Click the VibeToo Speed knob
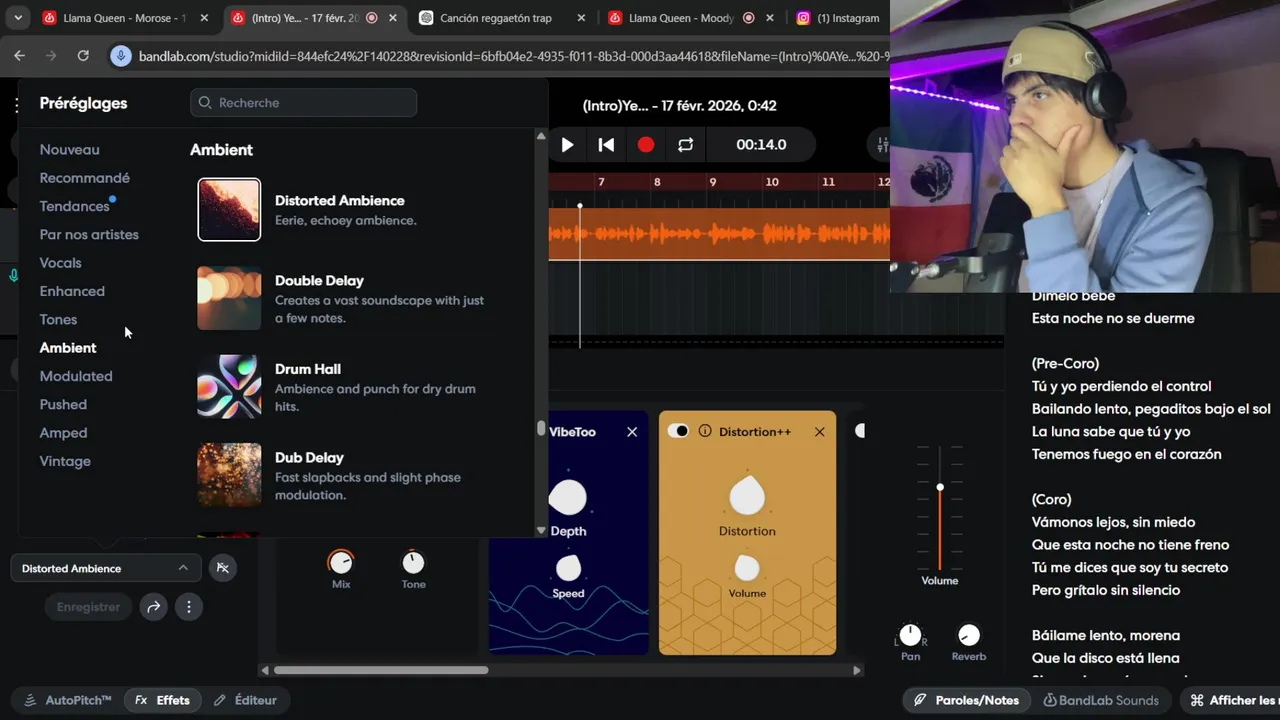 point(568,568)
